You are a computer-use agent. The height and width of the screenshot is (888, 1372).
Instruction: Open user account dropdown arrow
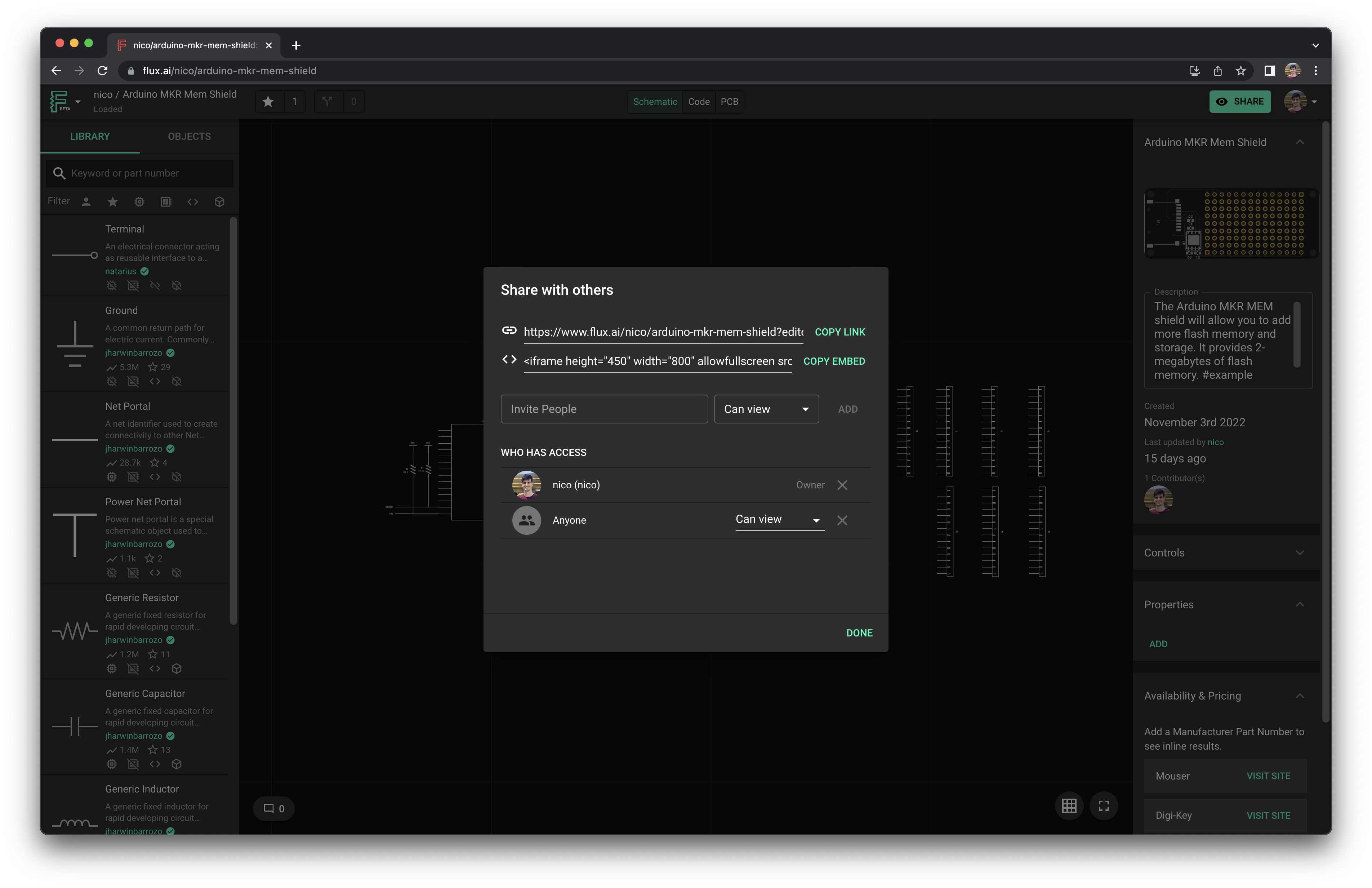tap(1314, 102)
